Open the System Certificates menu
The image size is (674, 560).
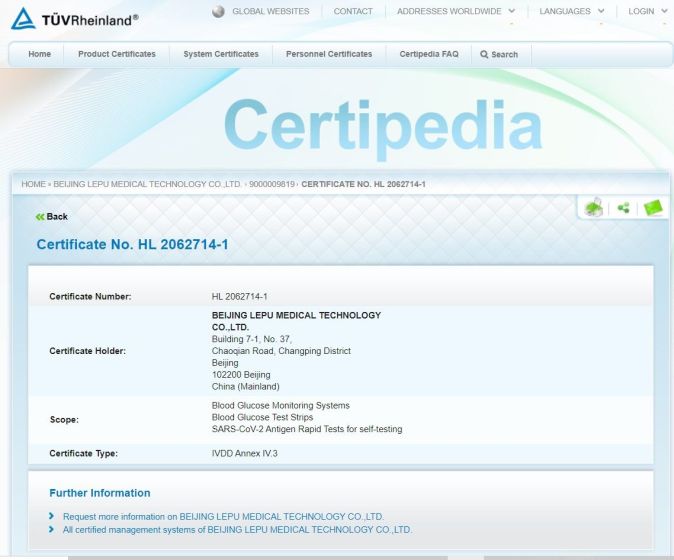(221, 54)
